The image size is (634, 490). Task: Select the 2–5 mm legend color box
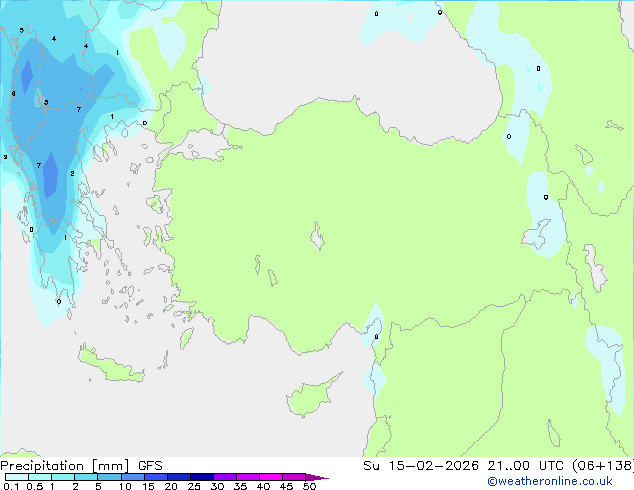pos(86,477)
